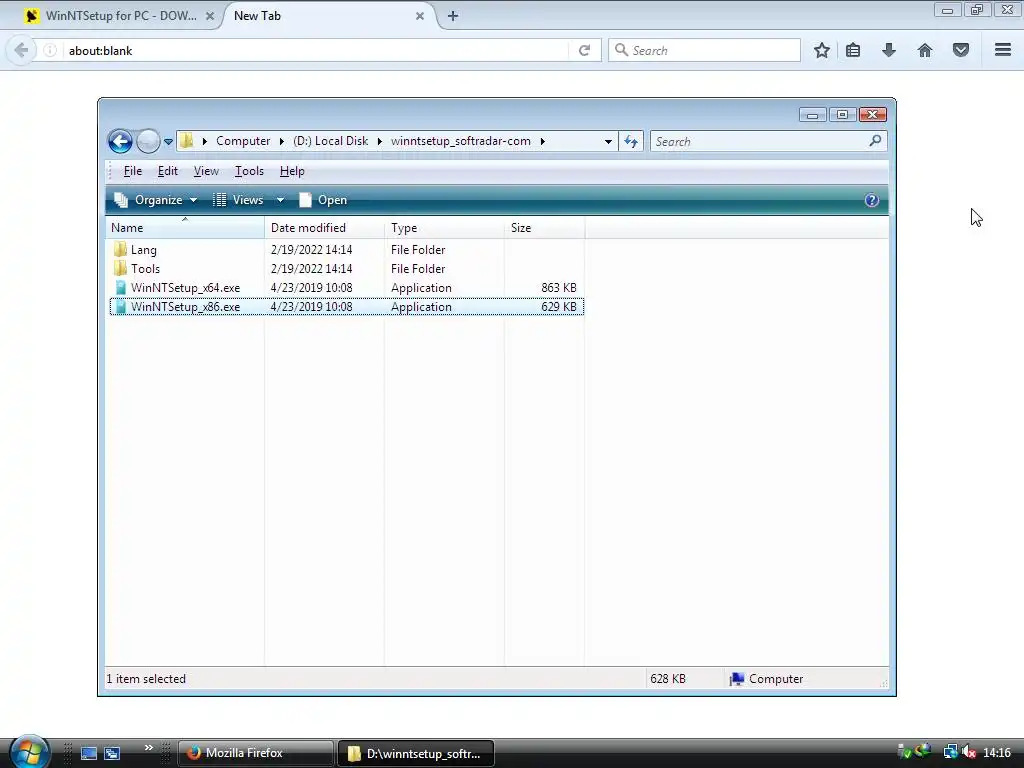Show Firefox bookmarks list
The image size is (1024, 768).
pos(853,50)
